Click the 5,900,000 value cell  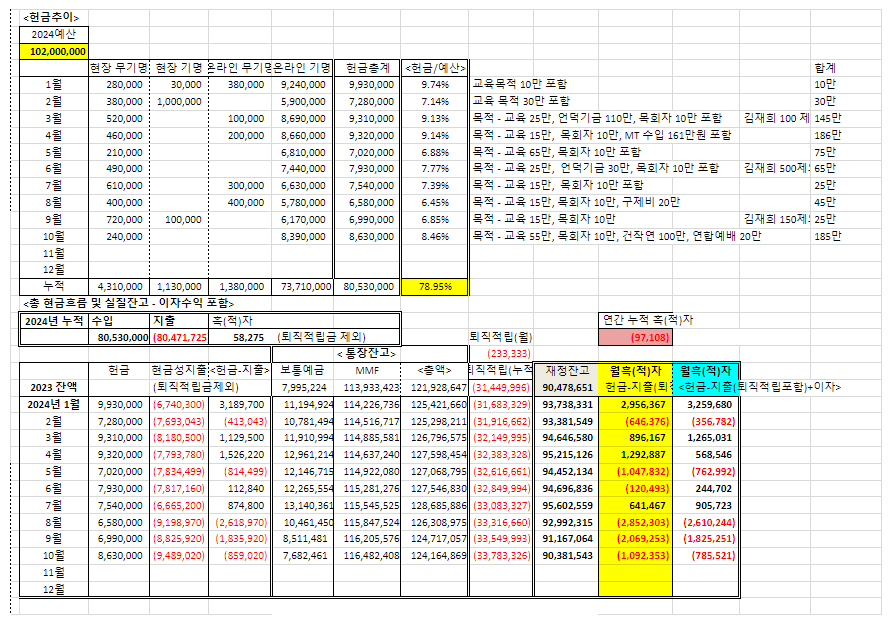[x=303, y=102]
